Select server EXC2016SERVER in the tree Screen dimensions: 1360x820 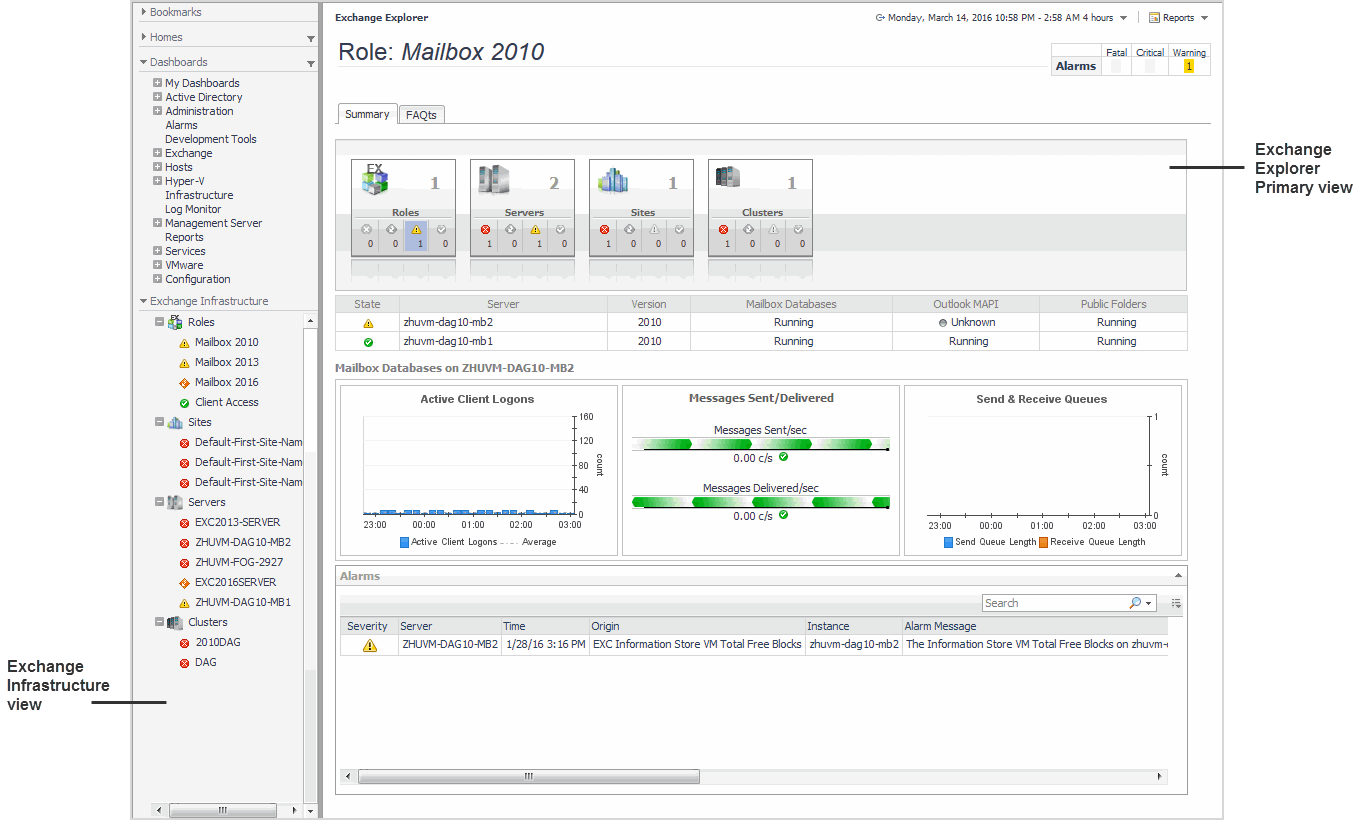(235, 582)
